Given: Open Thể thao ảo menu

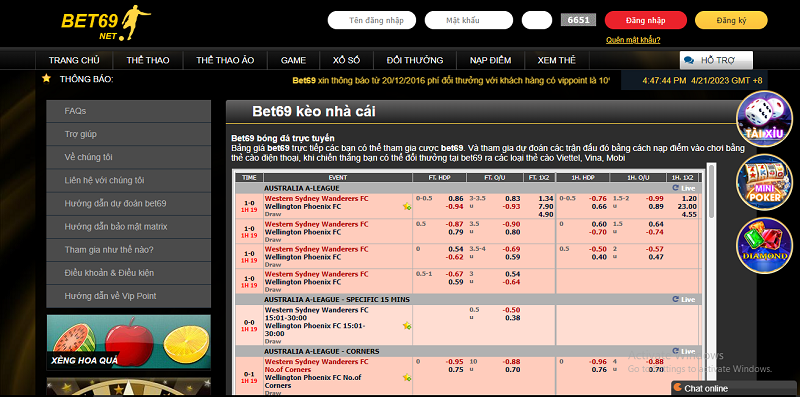Looking at the screenshot, I should [x=225, y=60].
